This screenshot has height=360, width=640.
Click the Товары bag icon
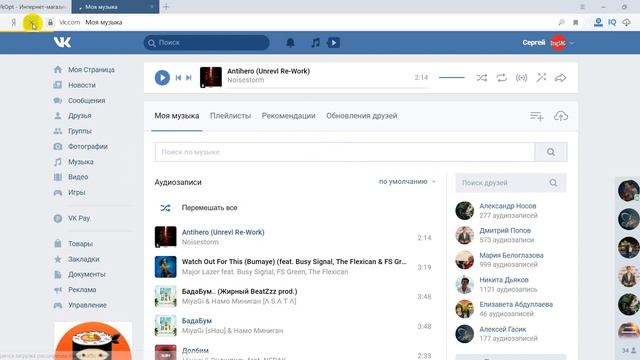point(58,244)
